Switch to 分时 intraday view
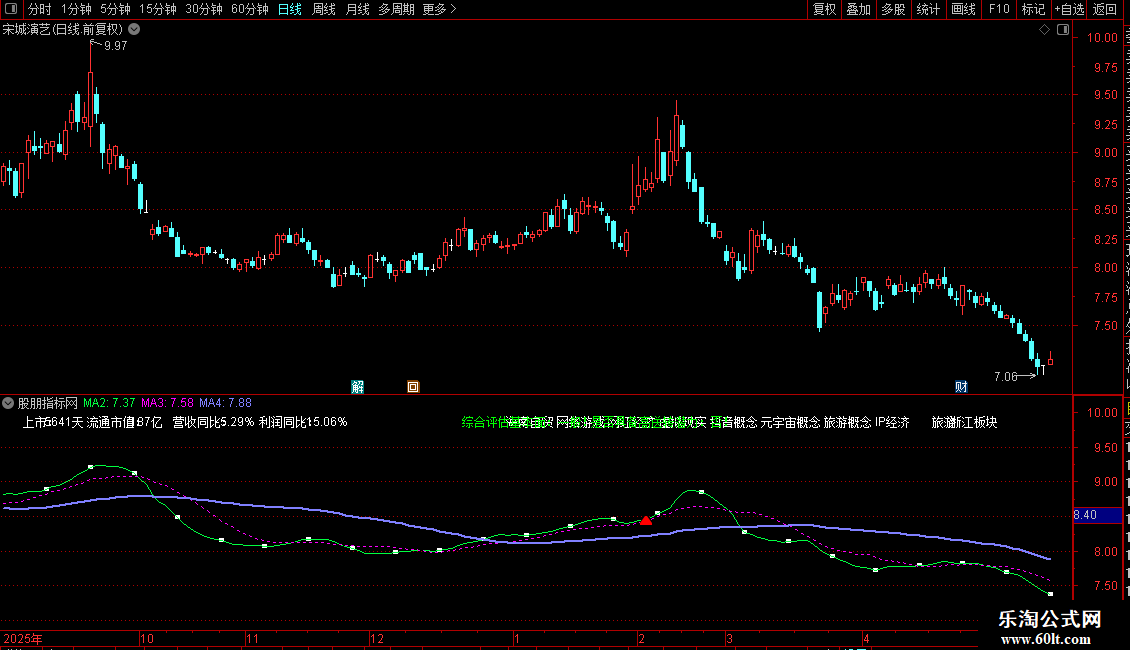This screenshot has height=650, width=1130. pos(40,9)
